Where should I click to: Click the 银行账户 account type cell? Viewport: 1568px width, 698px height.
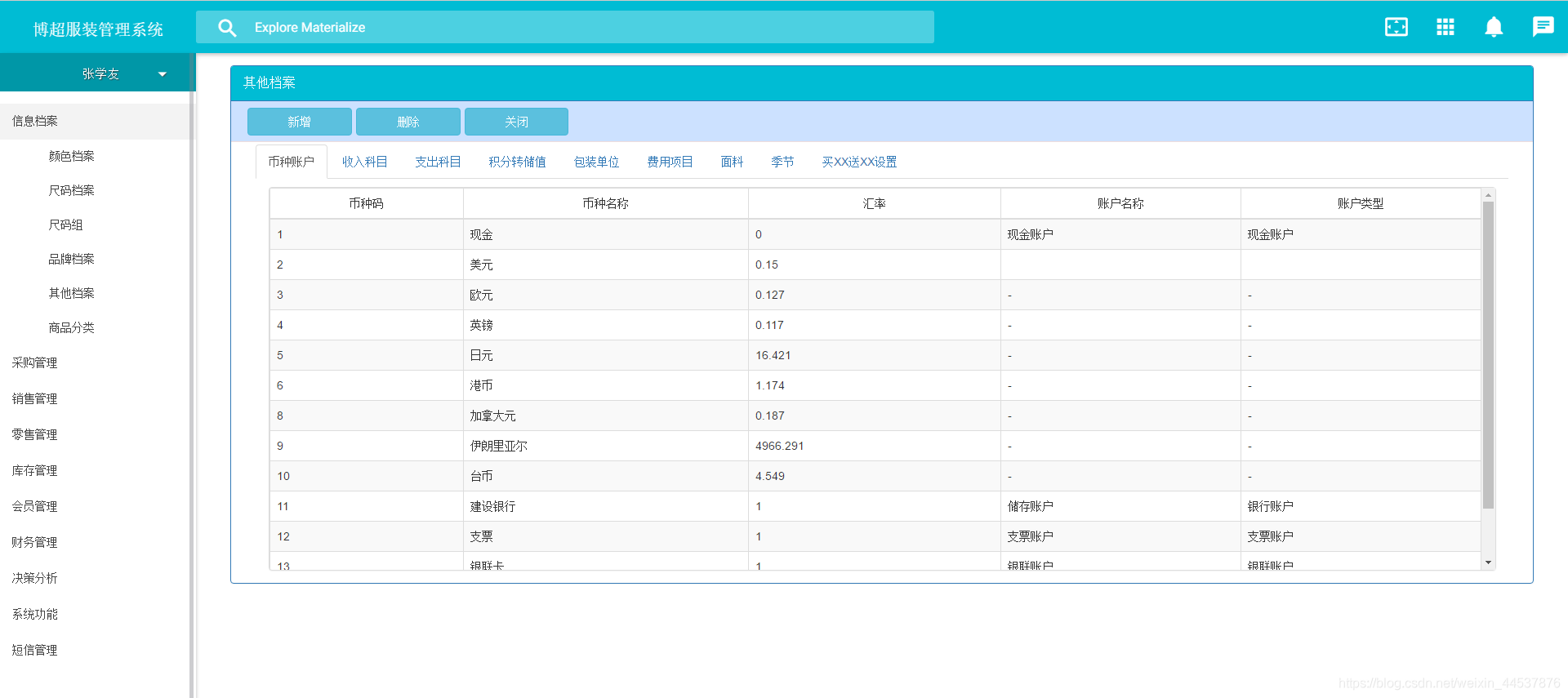[1361, 506]
